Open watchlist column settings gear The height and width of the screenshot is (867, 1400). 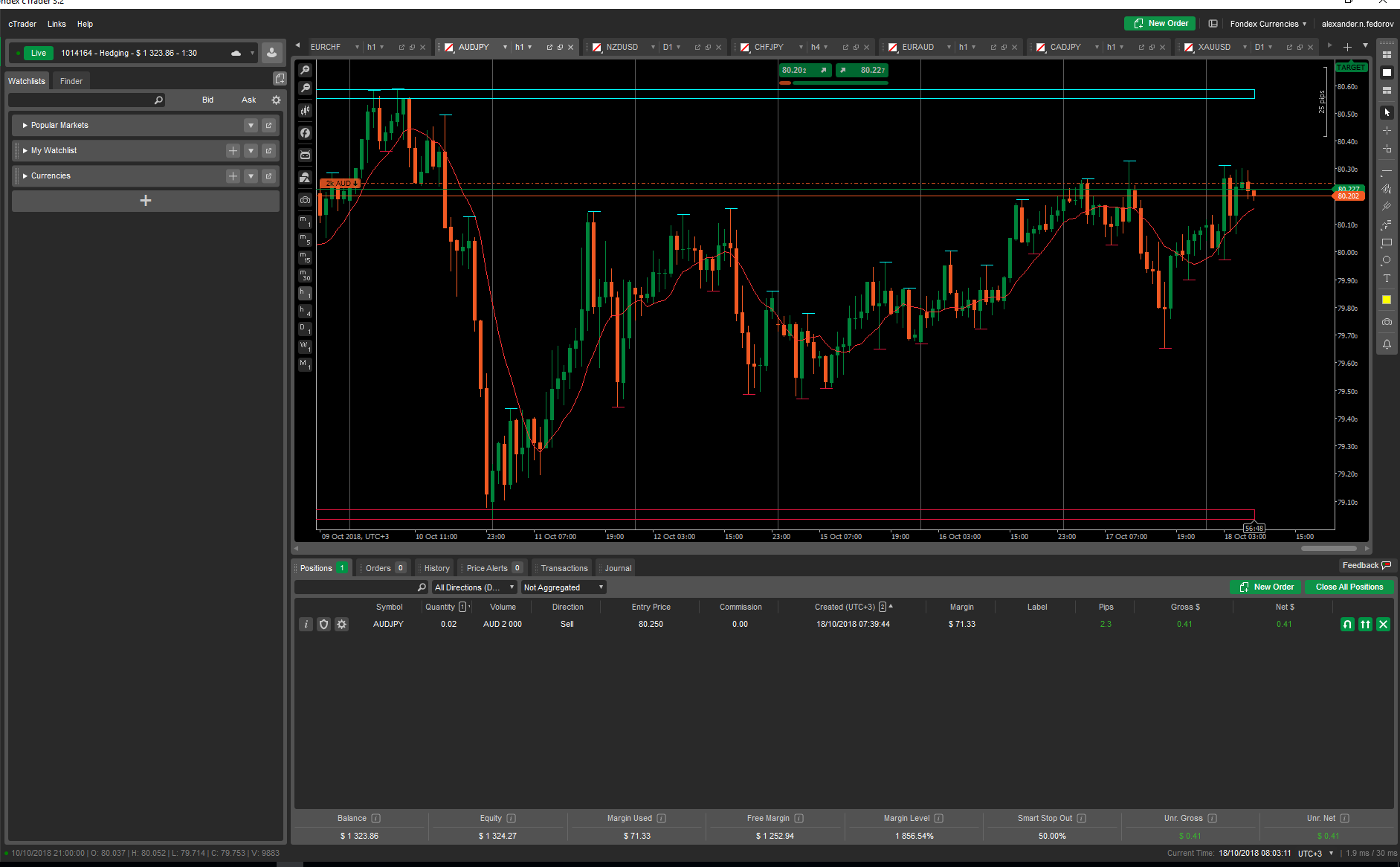click(x=276, y=100)
